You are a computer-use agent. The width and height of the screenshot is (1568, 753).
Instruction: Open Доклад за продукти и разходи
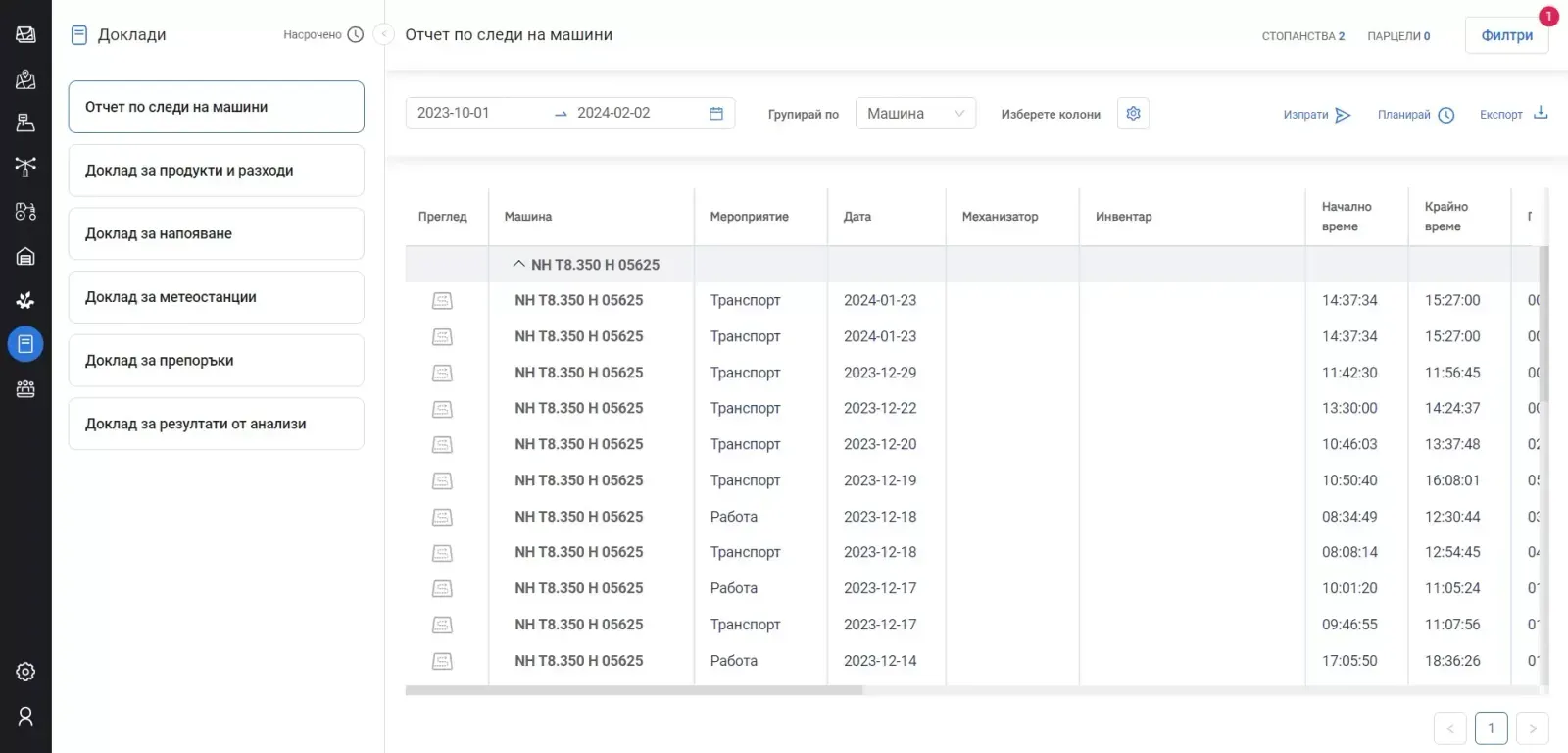click(x=216, y=171)
